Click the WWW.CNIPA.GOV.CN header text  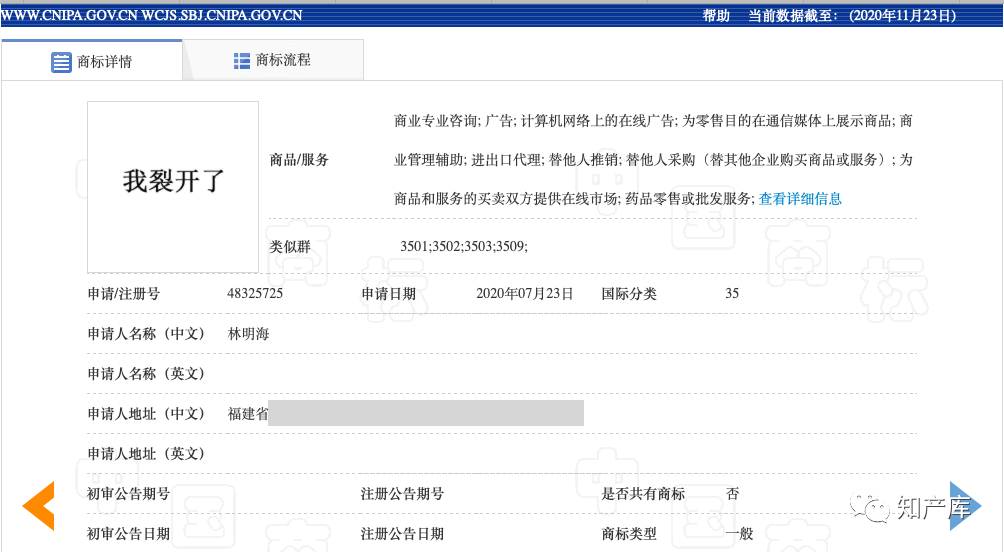[x=69, y=15]
